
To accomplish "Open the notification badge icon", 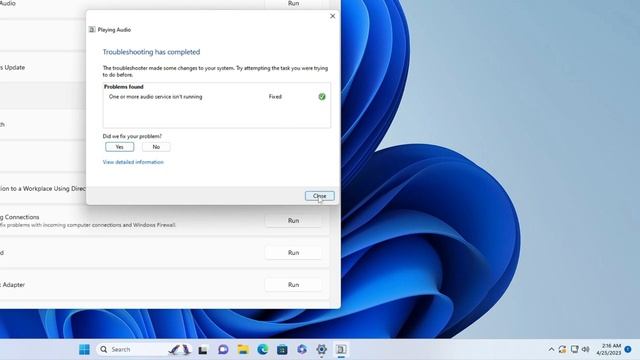I will [628, 349].
